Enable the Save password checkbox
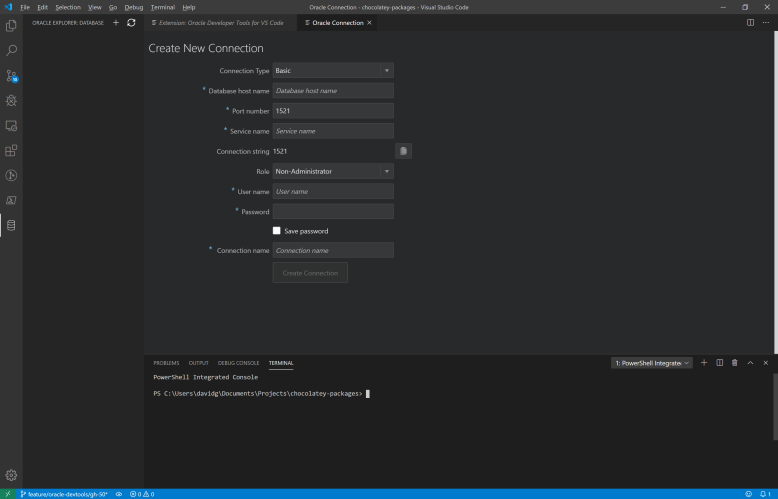Viewport: 778px width, 499px height. pos(276,231)
